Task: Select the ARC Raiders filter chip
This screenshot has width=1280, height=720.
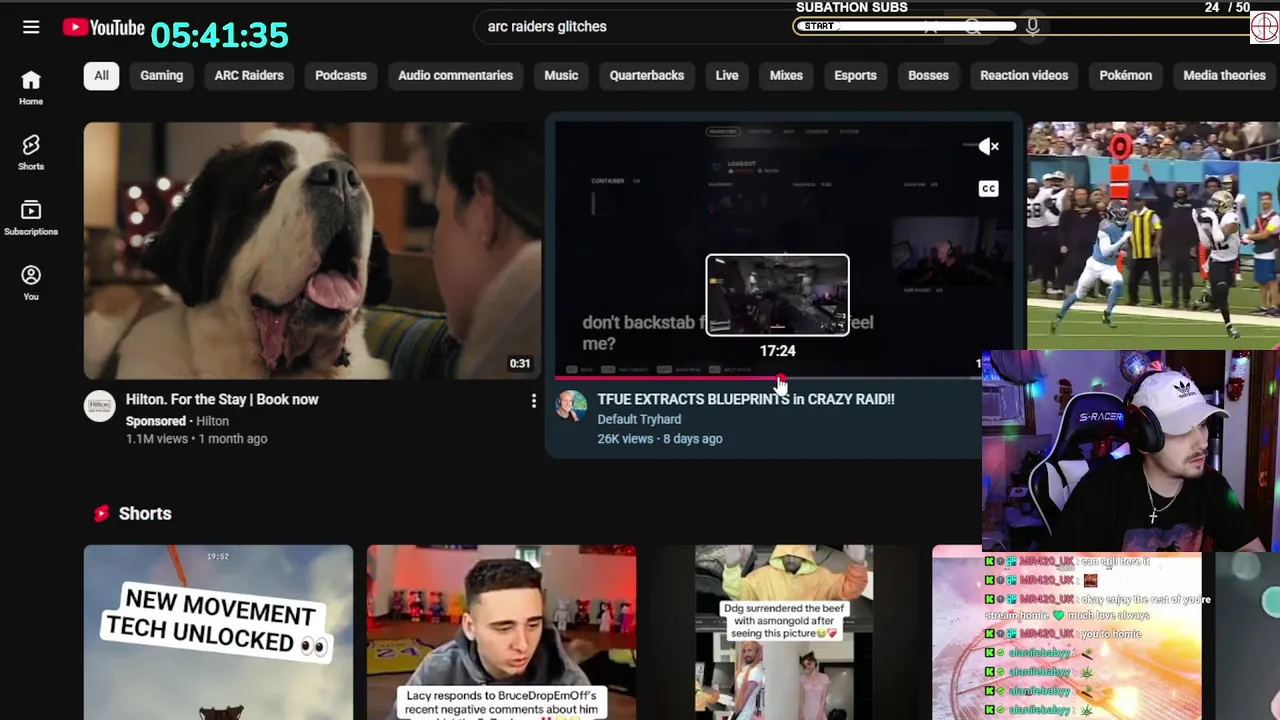Action: 249,75
